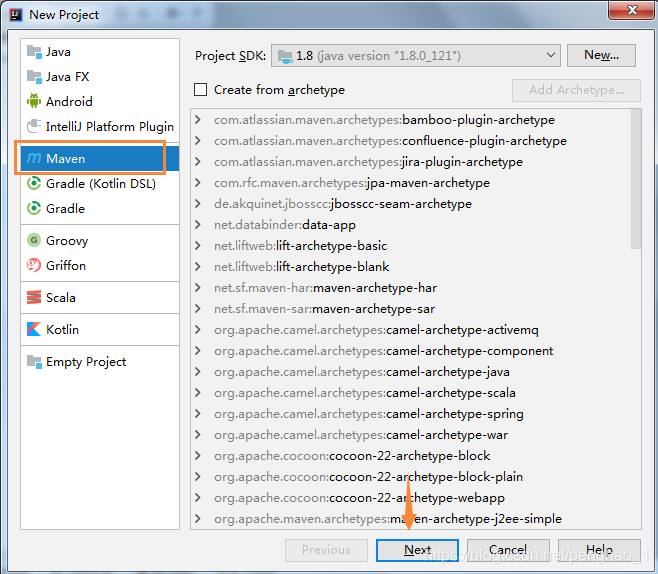This screenshot has width=658, height=574.
Task: Enable the Create from archetype checkbox
Action: pos(200,89)
